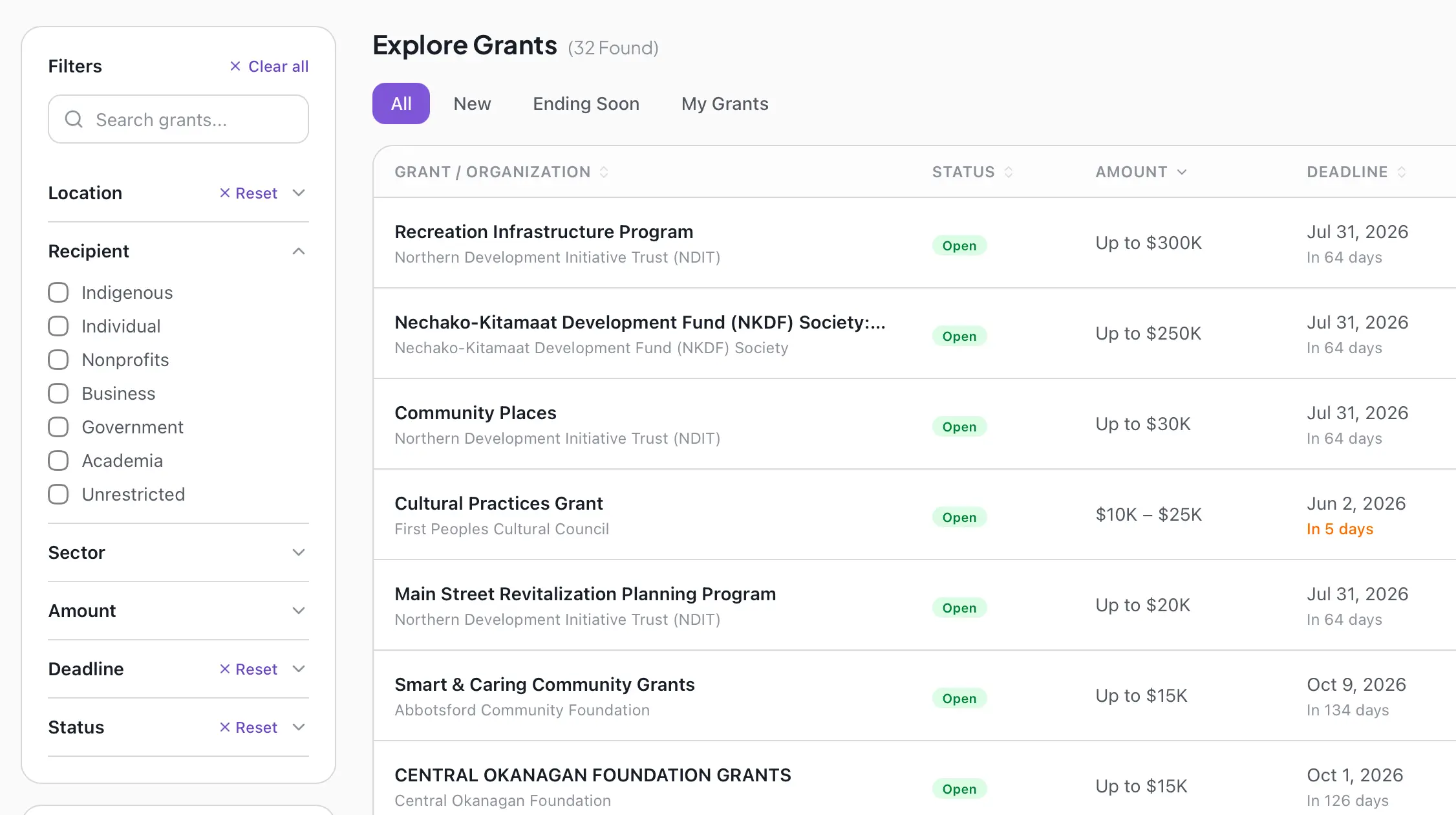Sort by Grant / Organization column arrows
This screenshot has width=1456, height=815.
click(604, 172)
